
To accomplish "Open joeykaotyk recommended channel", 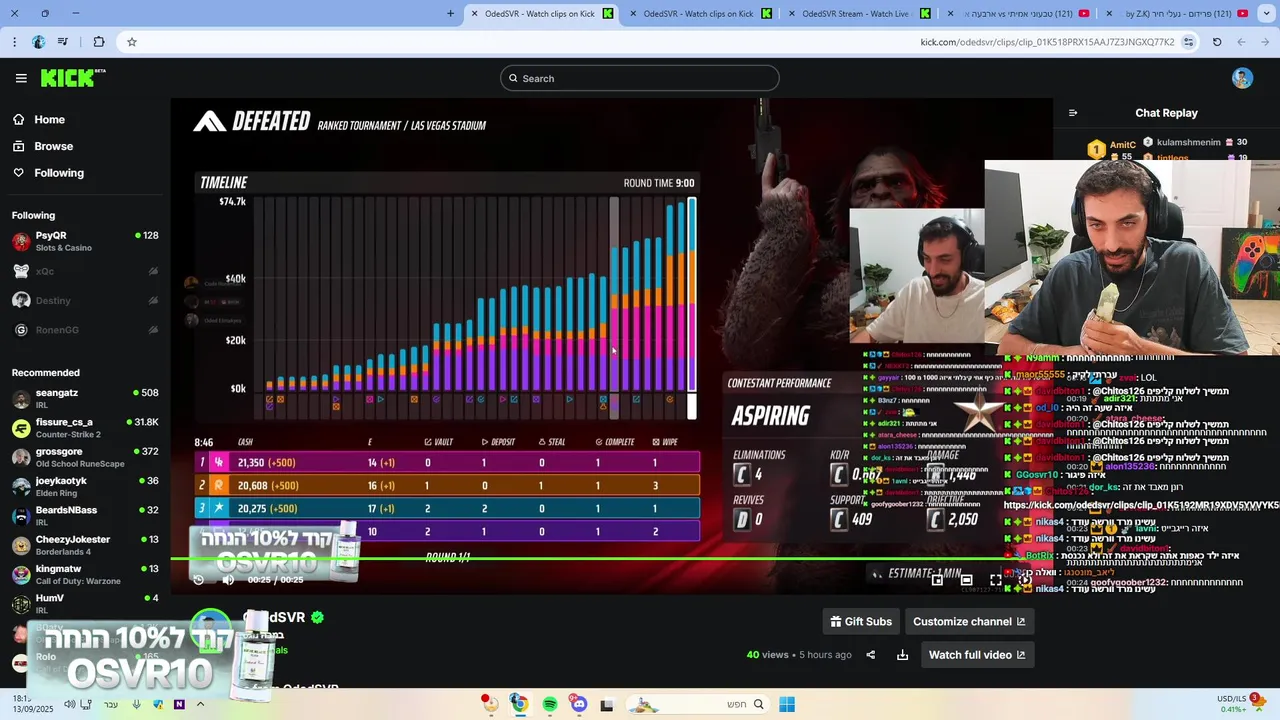I will (x=85, y=486).
